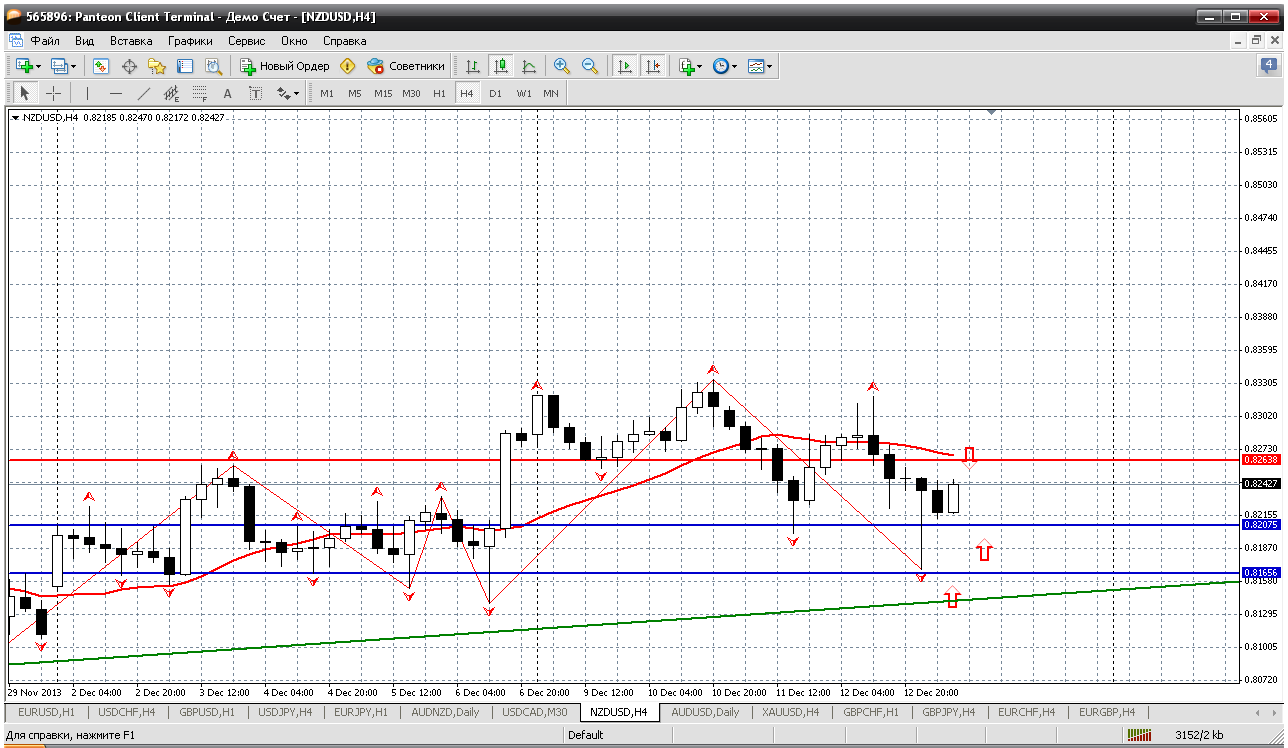
Task: Zoom in on the chart
Action: pyautogui.click(x=562, y=66)
